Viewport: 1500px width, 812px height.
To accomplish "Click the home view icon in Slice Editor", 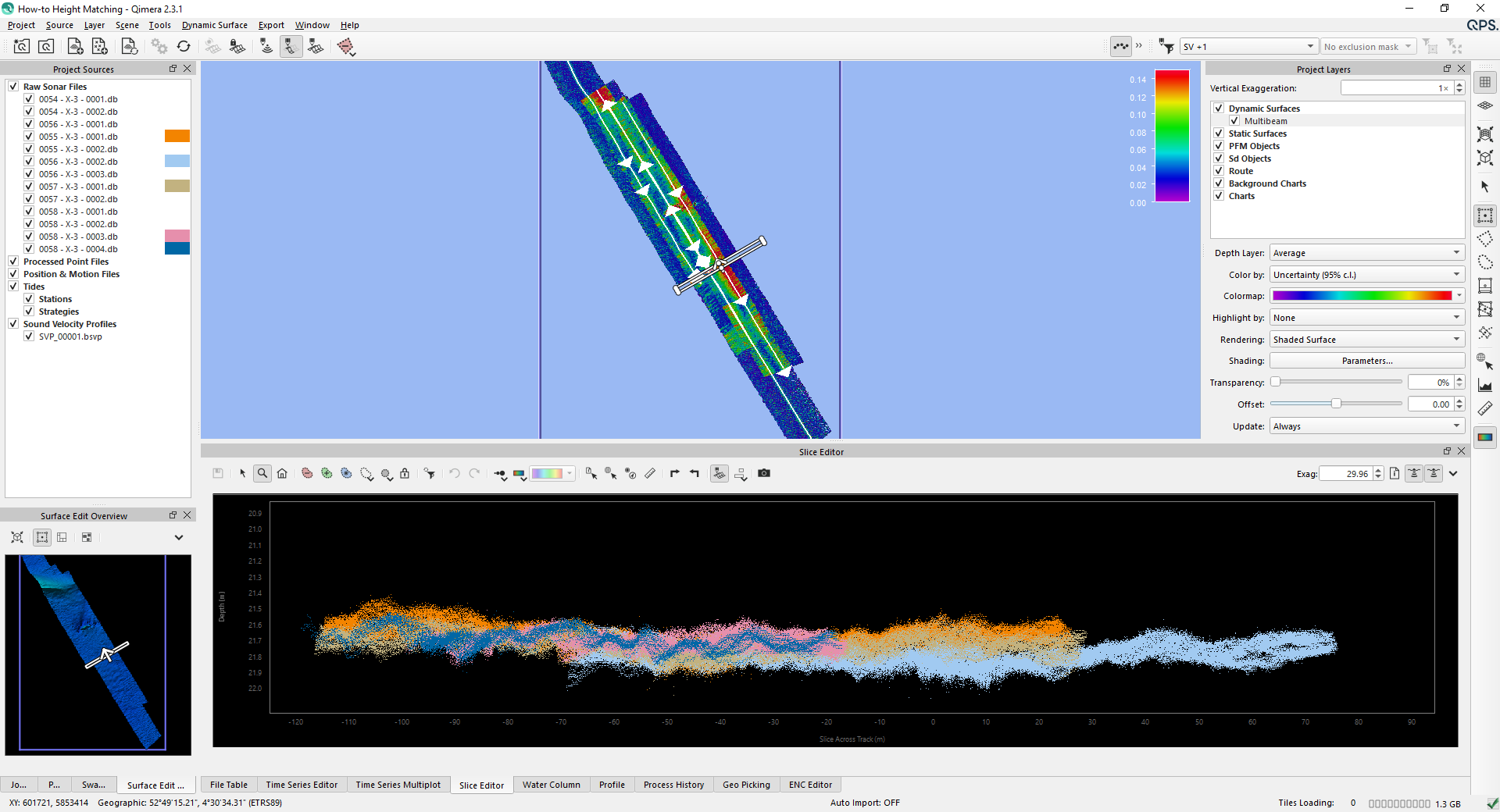I will [282, 474].
